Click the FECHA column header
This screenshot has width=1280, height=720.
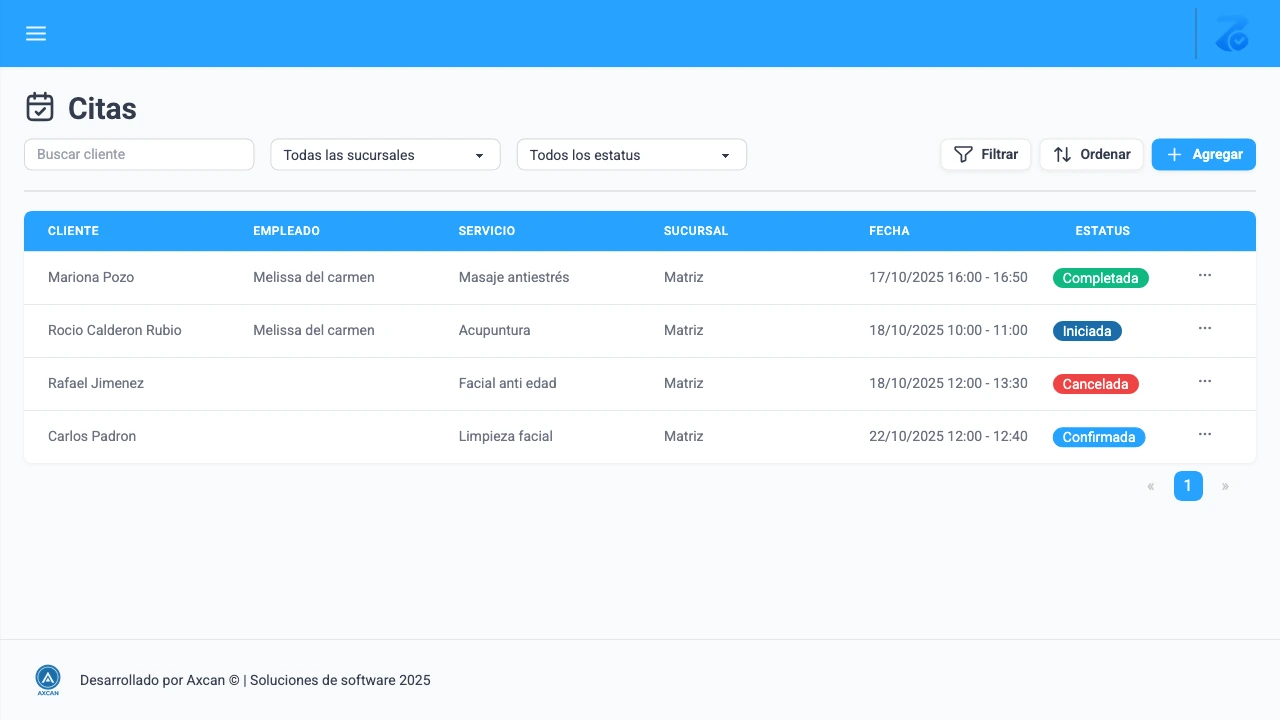click(889, 231)
